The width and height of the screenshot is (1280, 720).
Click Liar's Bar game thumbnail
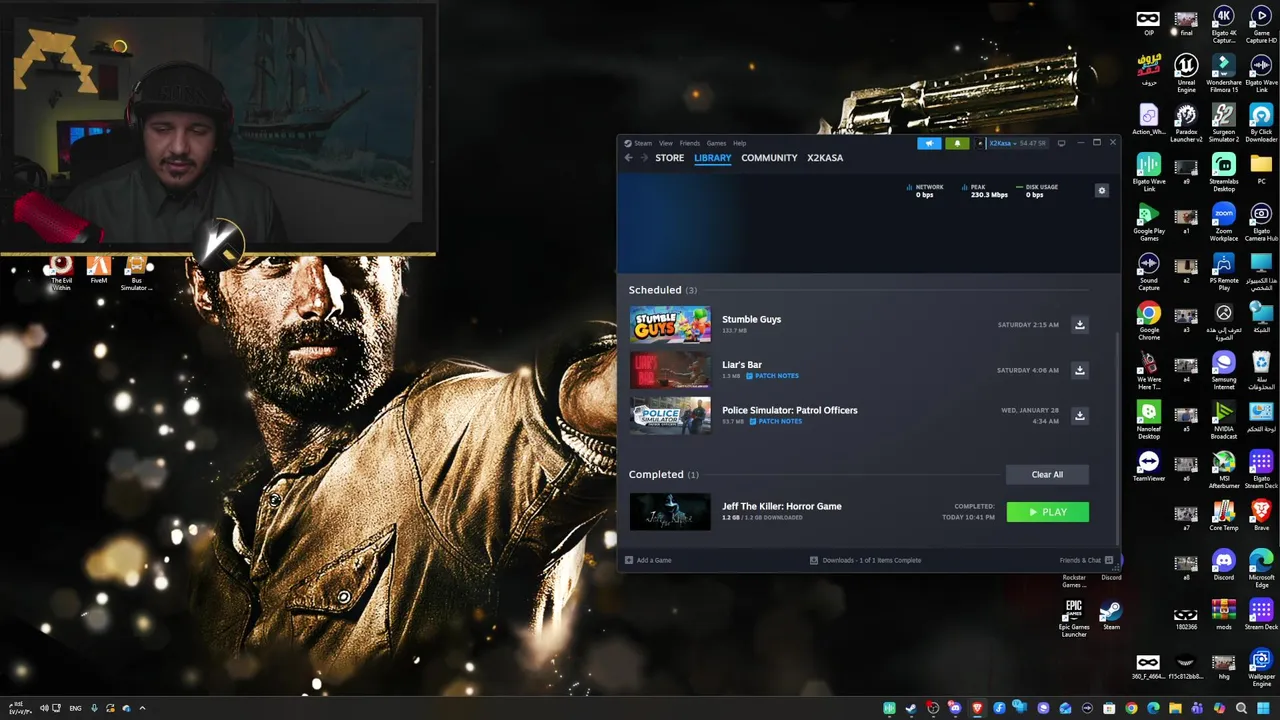(x=670, y=370)
